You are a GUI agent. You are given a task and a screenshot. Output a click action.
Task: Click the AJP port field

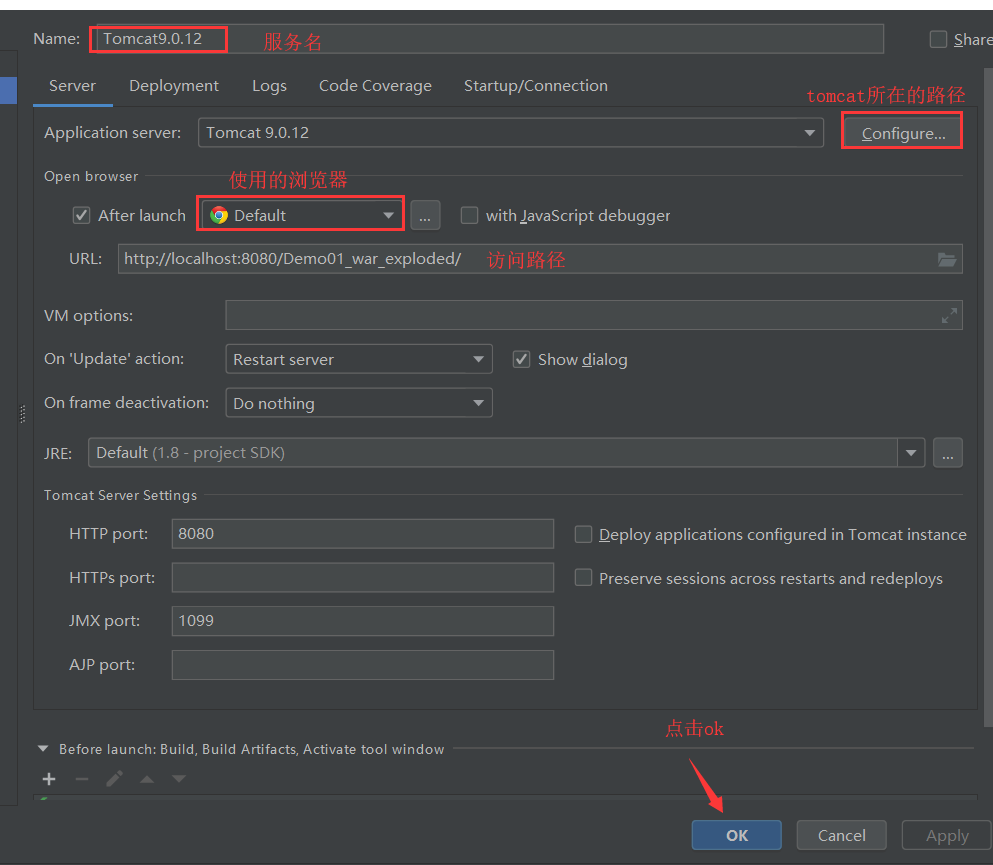coord(363,665)
